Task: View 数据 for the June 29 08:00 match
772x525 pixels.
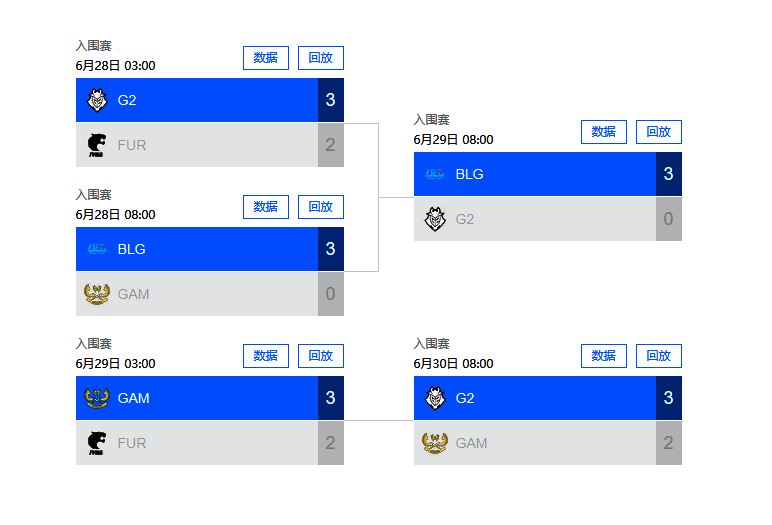Action: tap(604, 132)
